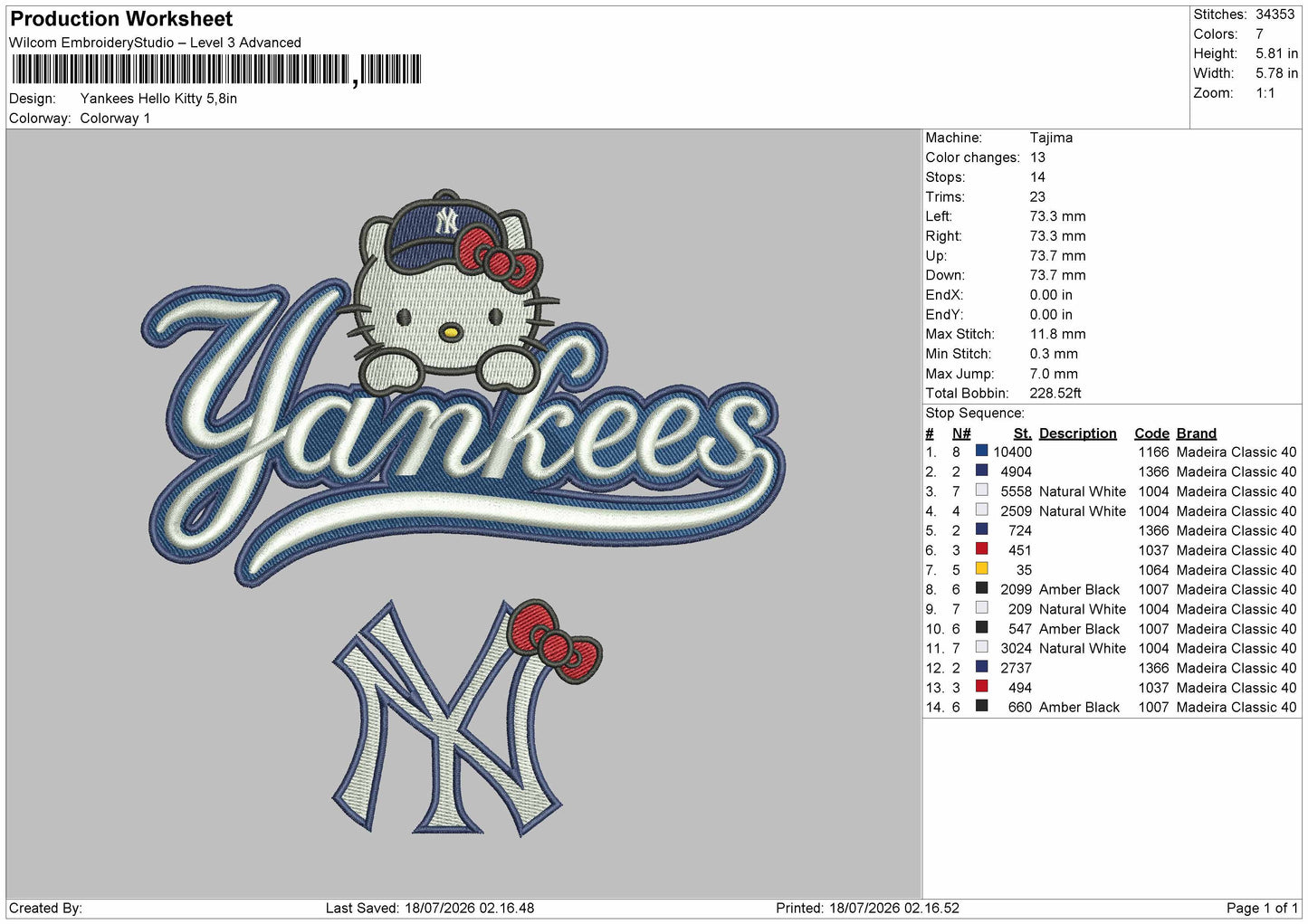Click the Zoom value 1:1
This screenshot has width=1308, height=924.
click(1265, 93)
